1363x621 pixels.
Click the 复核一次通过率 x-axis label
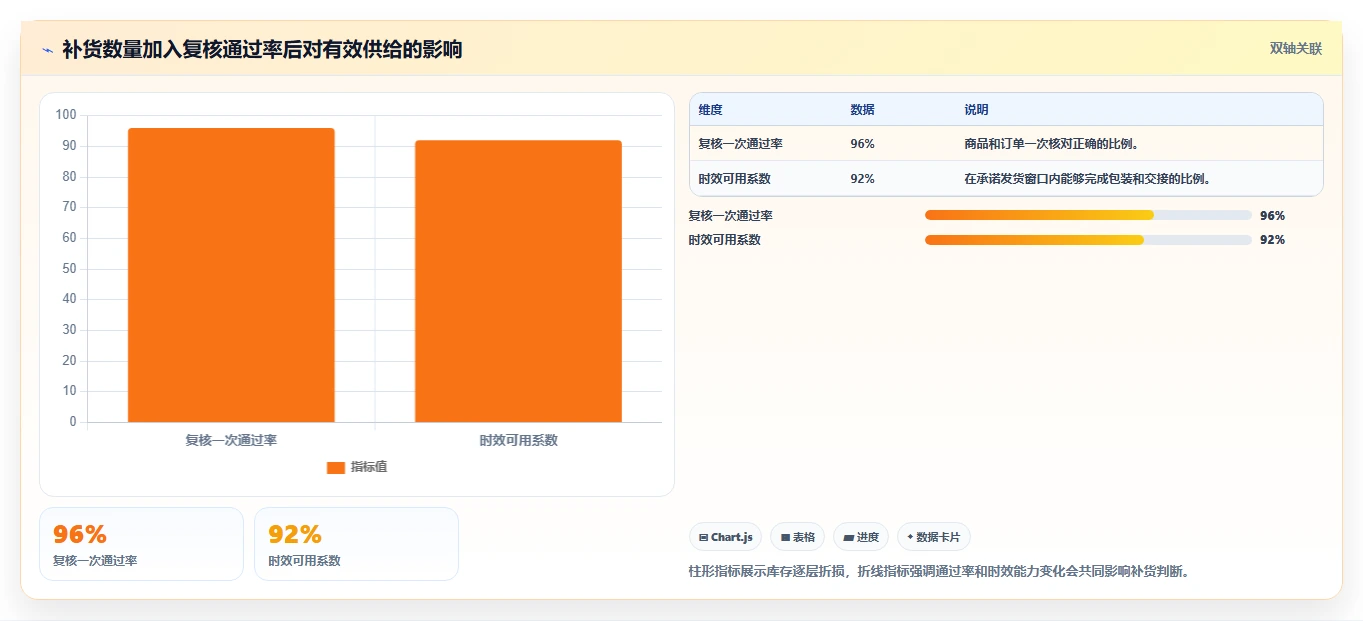coord(231,440)
